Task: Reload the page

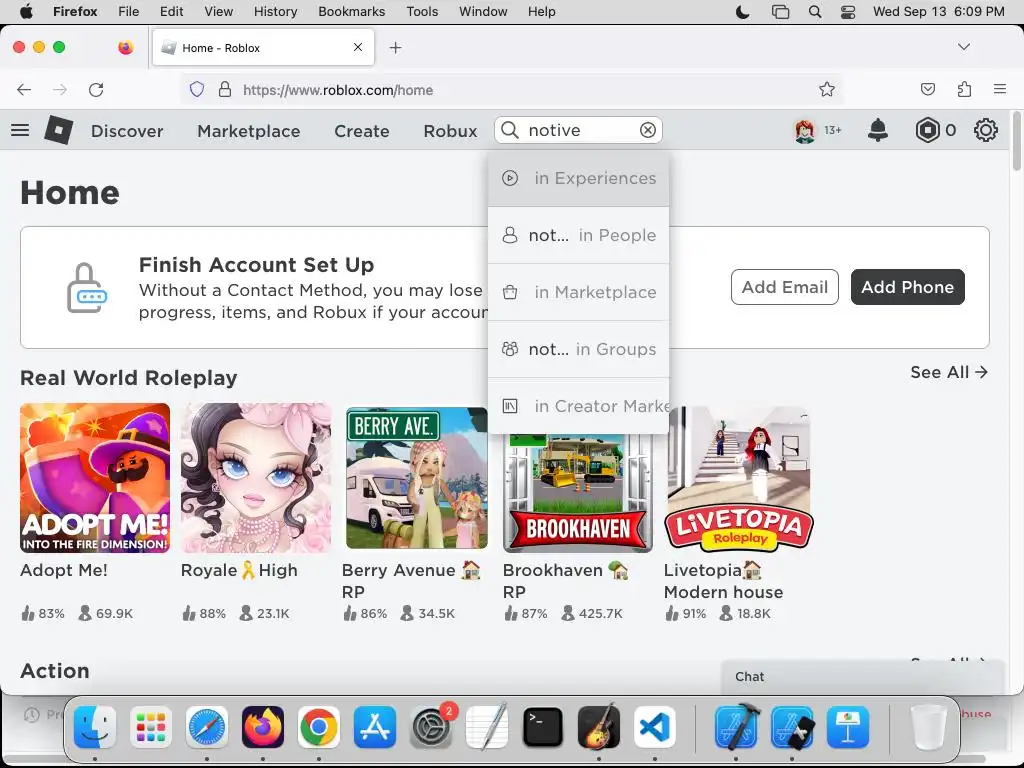Action: [x=96, y=89]
